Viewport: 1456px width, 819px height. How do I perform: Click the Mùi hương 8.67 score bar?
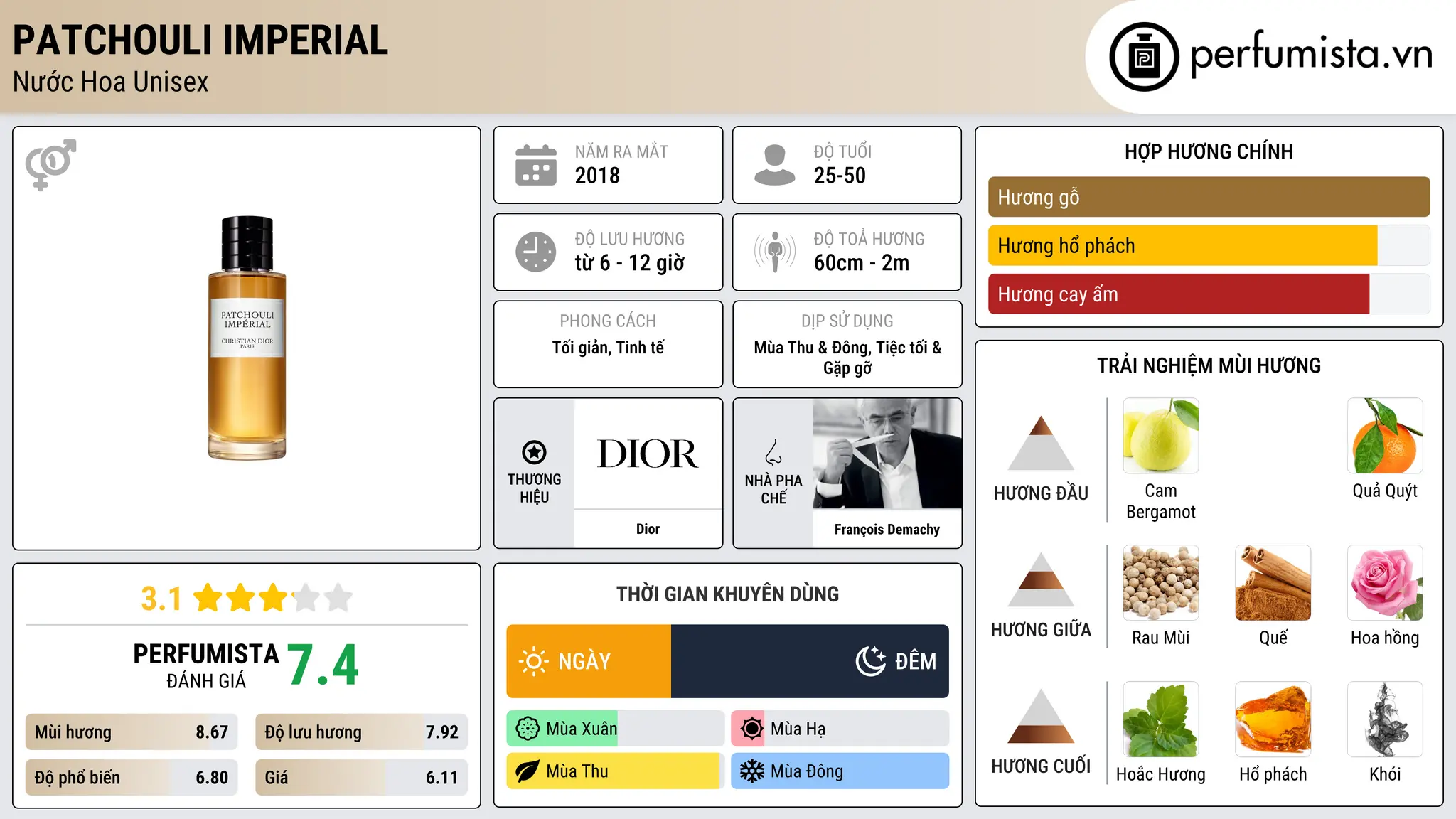tap(132, 732)
